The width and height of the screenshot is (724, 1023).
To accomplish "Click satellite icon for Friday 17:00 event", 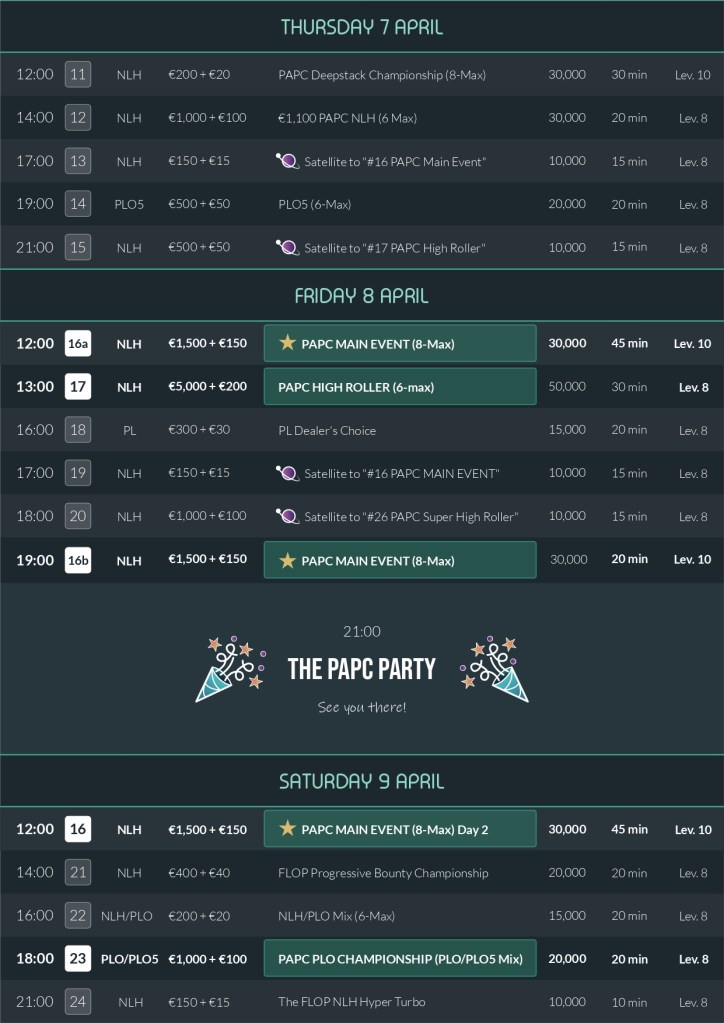I will point(288,473).
